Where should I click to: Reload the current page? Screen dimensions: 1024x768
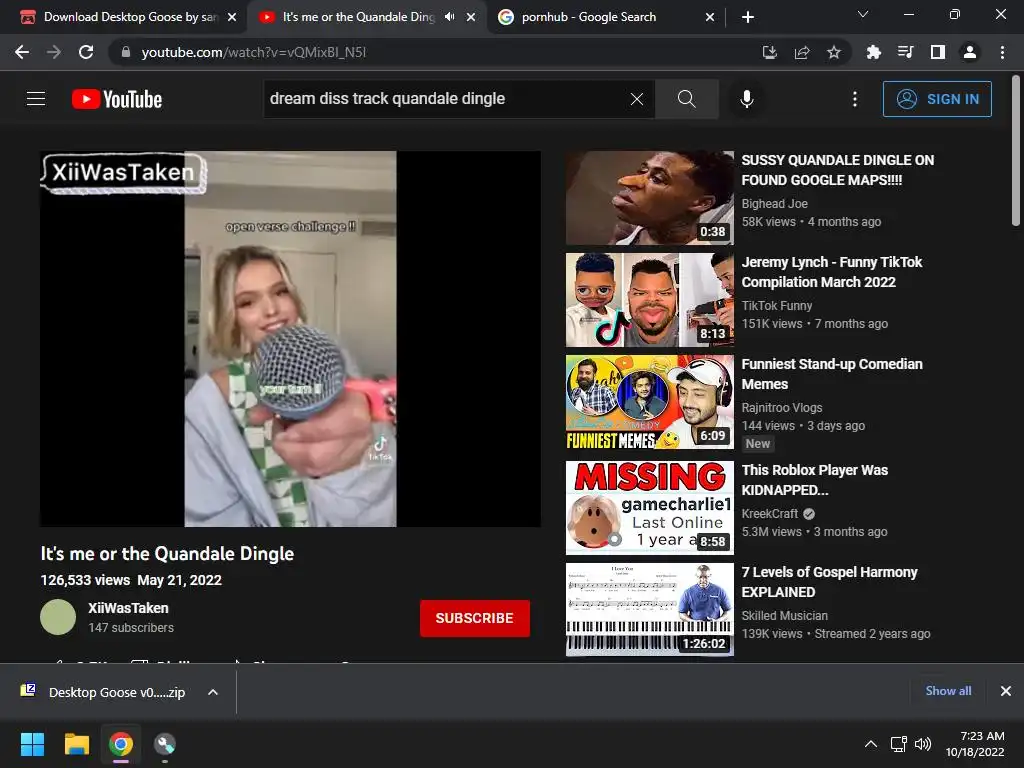(86, 52)
